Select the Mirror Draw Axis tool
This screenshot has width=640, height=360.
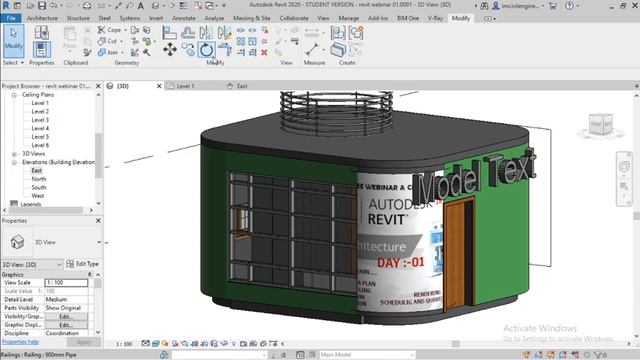click(224, 33)
